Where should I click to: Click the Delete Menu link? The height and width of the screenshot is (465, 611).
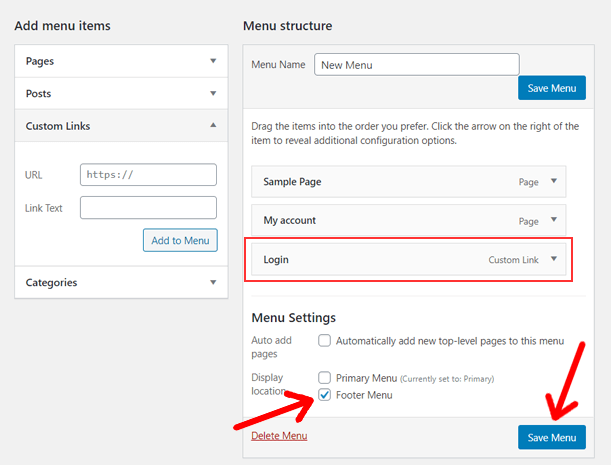(x=279, y=436)
